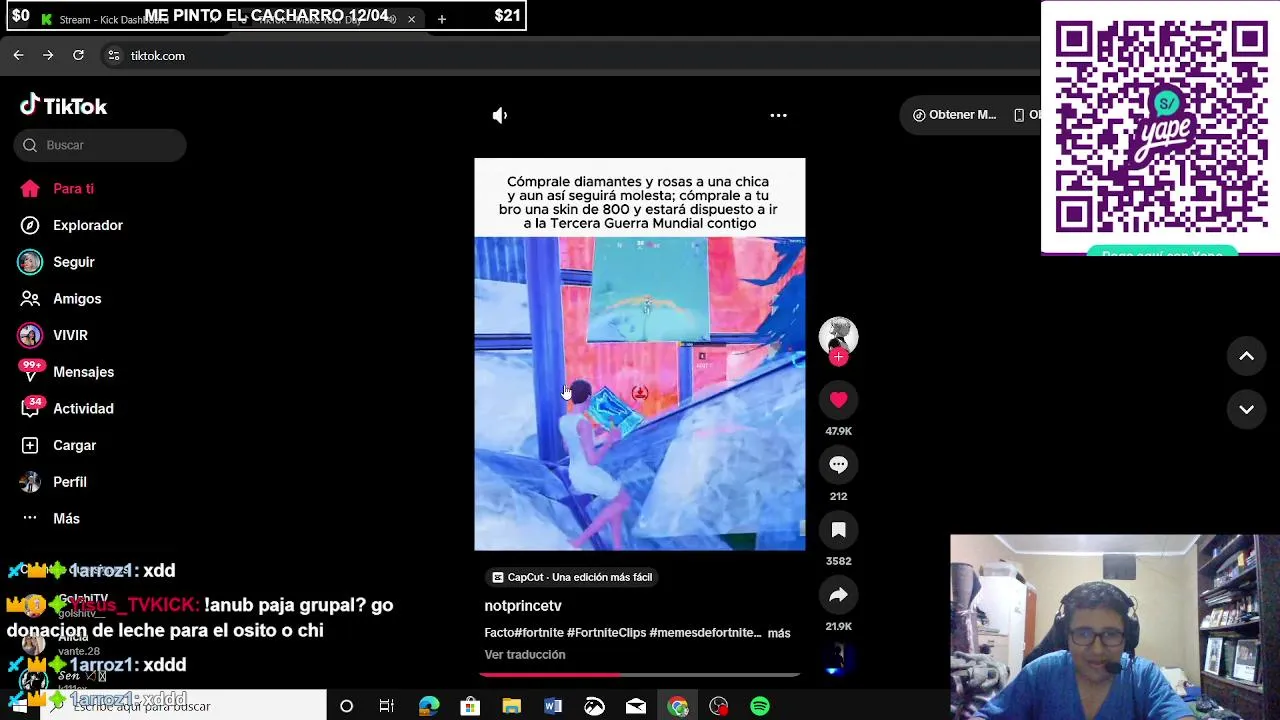Screen dimensions: 1280x720
Task: Go back with the browser back arrow
Action: [18, 56]
